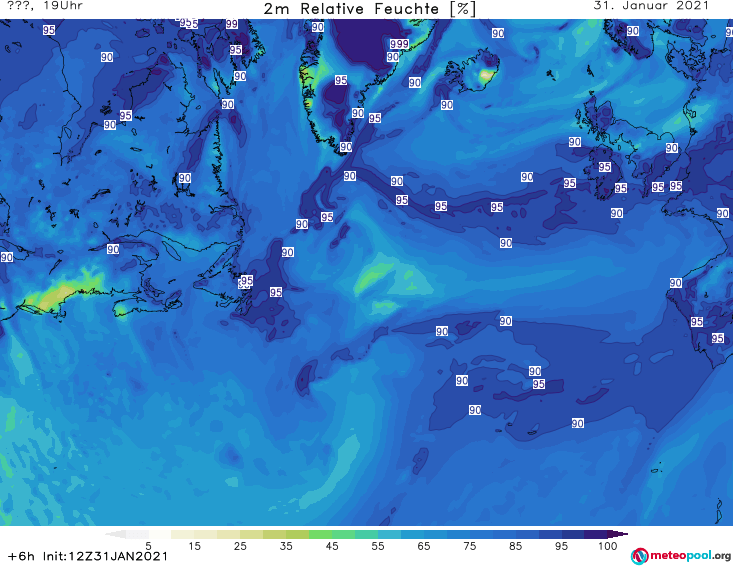The image size is (733, 566).
Task: Click legend value 5
Action: click(148, 546)
